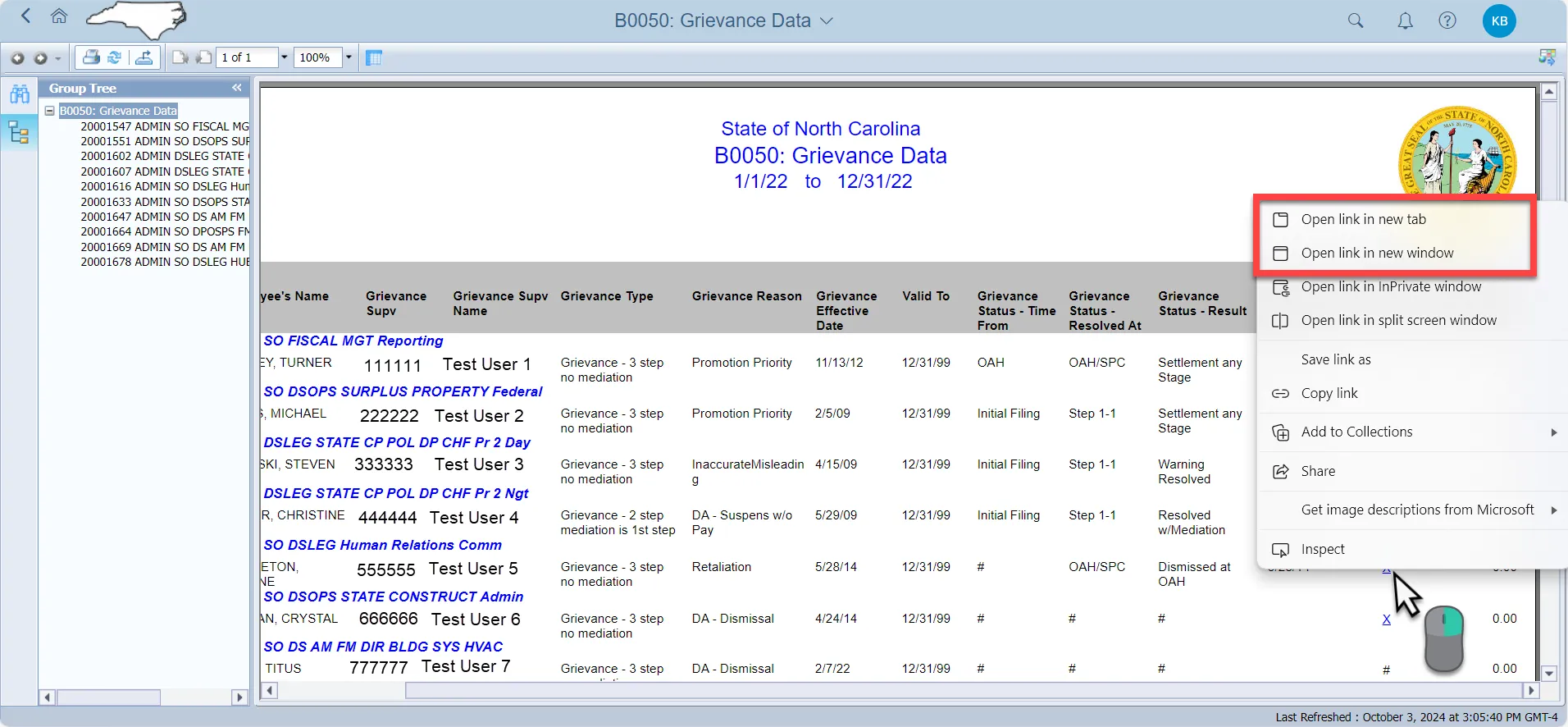The height and width of the screenshot is (727, 1568).
Task: Open the zoom percentage dropdown arrow
Action: pos(349,57)
